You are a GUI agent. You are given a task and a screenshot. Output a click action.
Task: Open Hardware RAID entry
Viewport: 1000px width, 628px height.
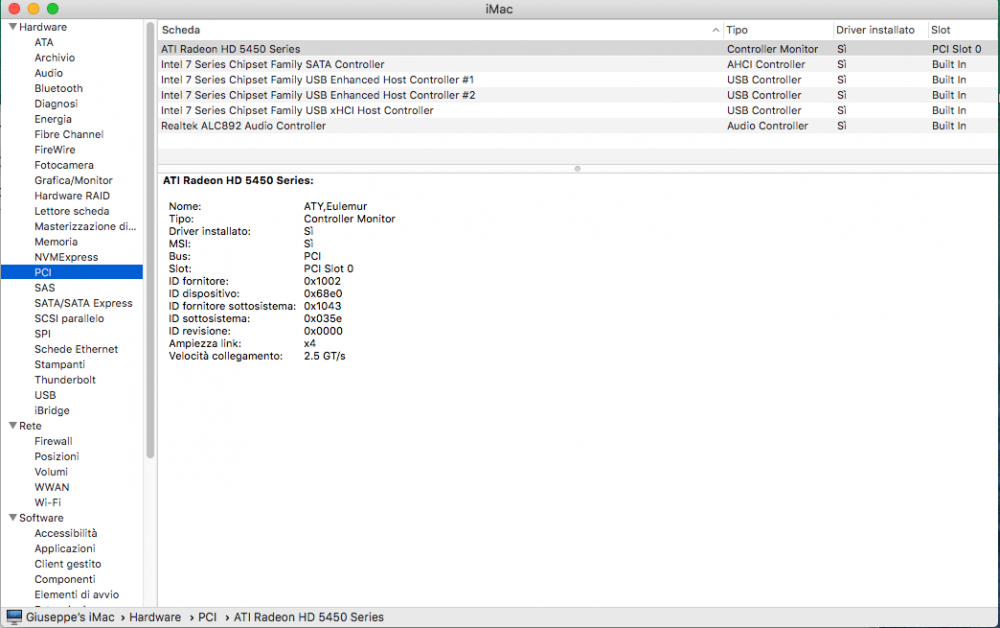[72, 195]
